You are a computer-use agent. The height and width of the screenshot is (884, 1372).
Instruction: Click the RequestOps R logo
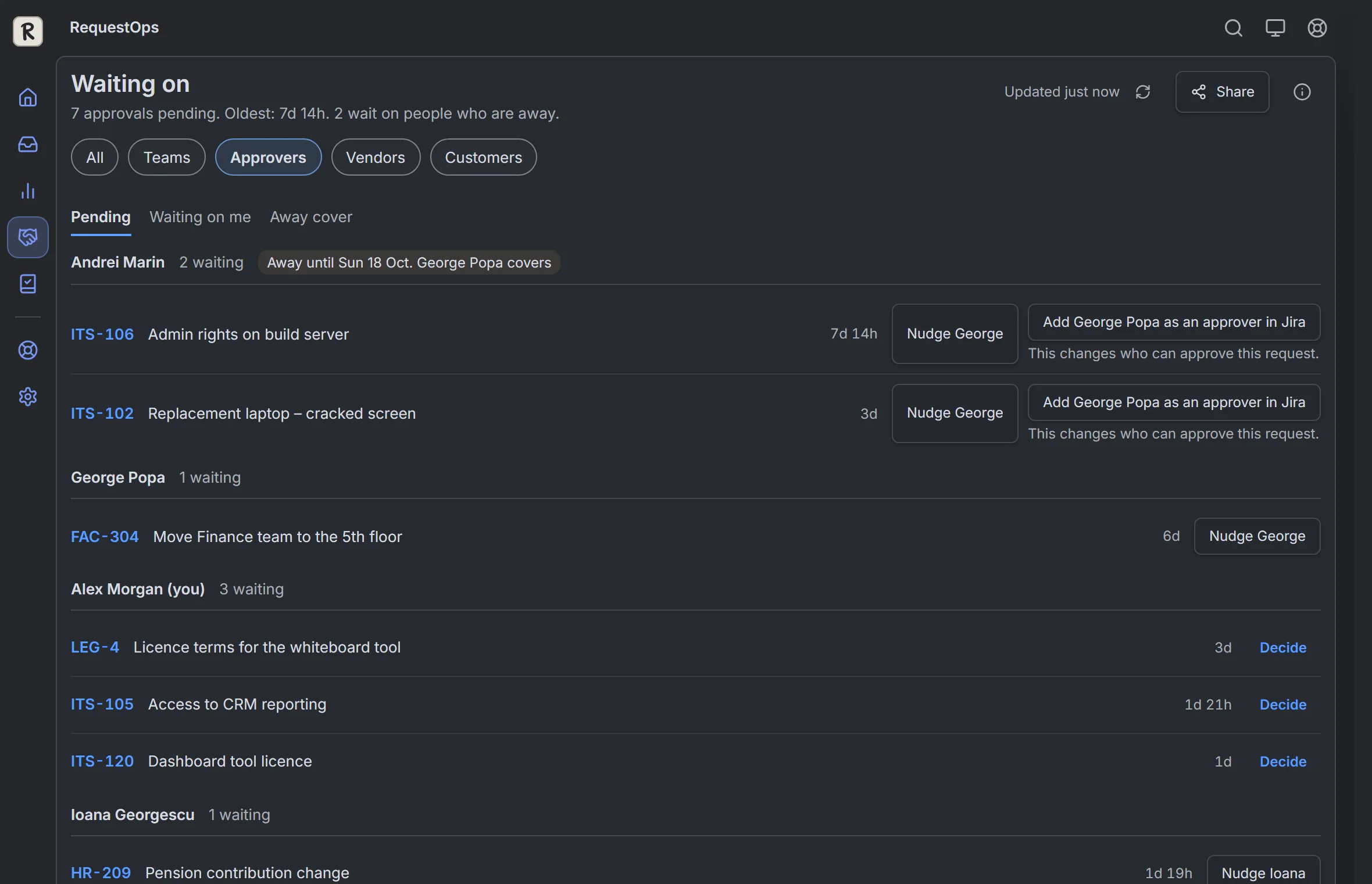pos(28,31)
